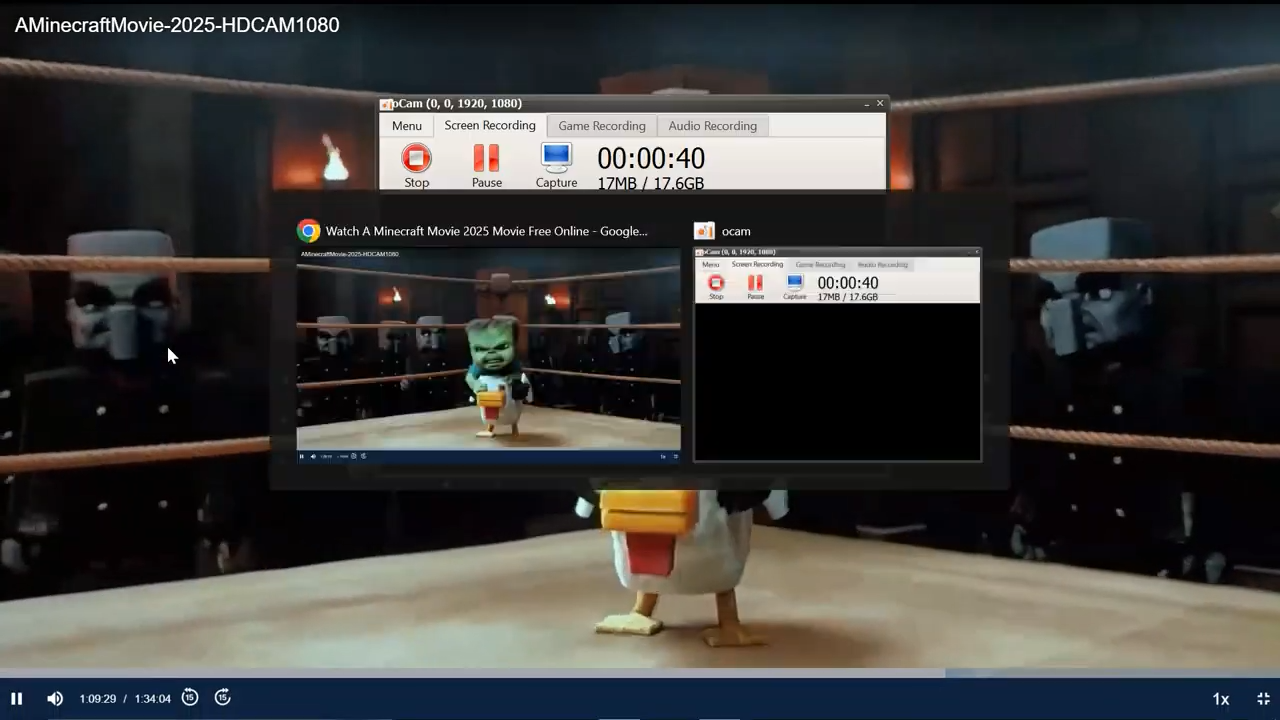Open the 1x playback speed selector
Image resolution: width=1280 pixels, height=720 pixels.
1221,699
